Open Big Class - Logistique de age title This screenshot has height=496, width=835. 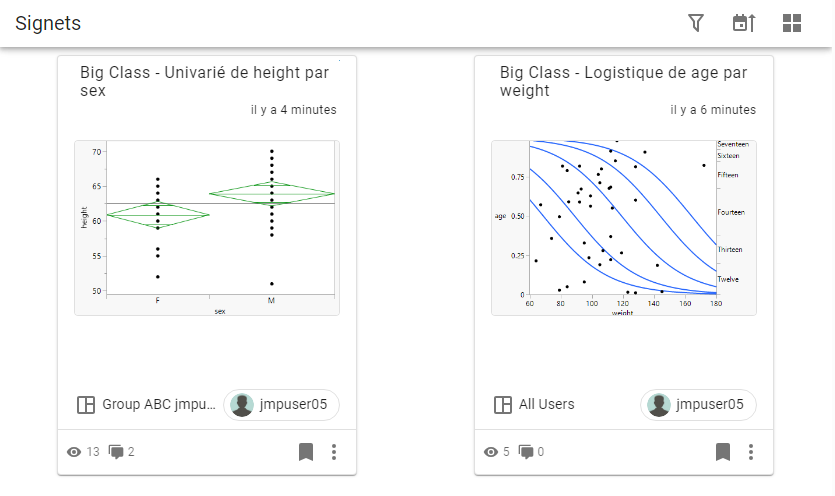(x=624, y=81)
